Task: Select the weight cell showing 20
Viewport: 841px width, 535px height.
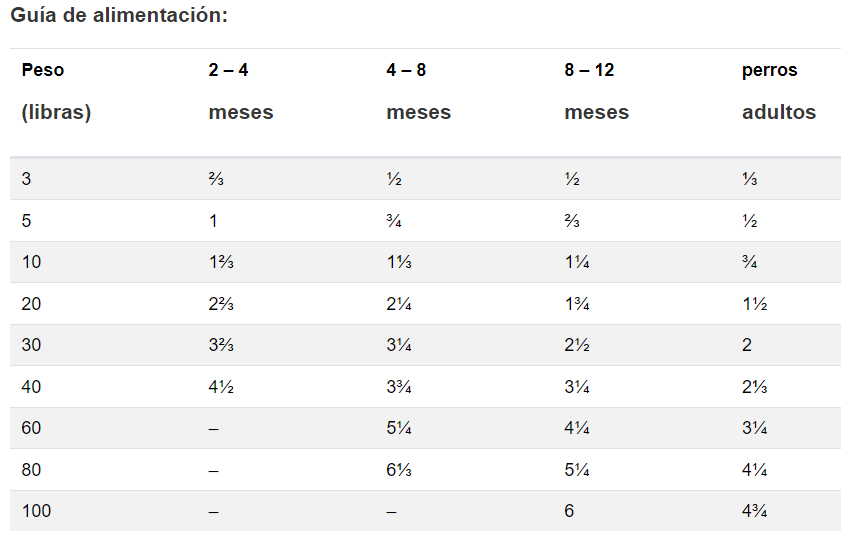Action: 31,304
